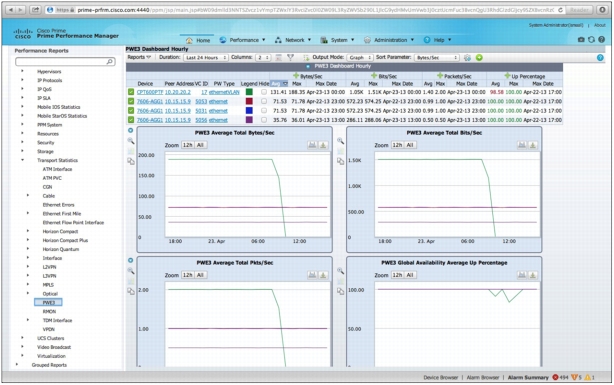Expand the Grouped Reports tree node
The image size is (614, 385).
coord(16,364)
